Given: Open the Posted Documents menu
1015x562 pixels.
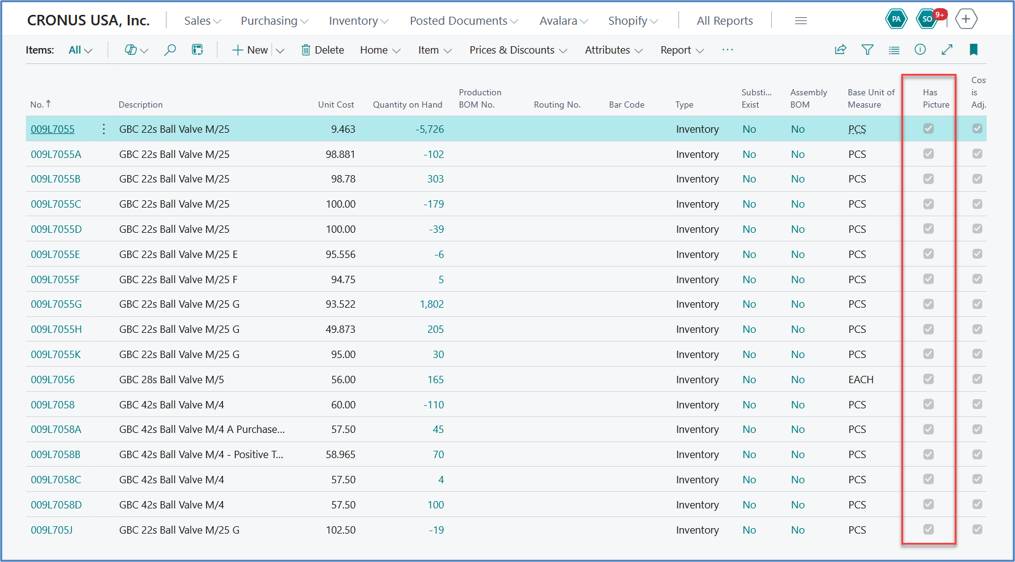Looking at the screenshot, I should click(x=464, y=21).
